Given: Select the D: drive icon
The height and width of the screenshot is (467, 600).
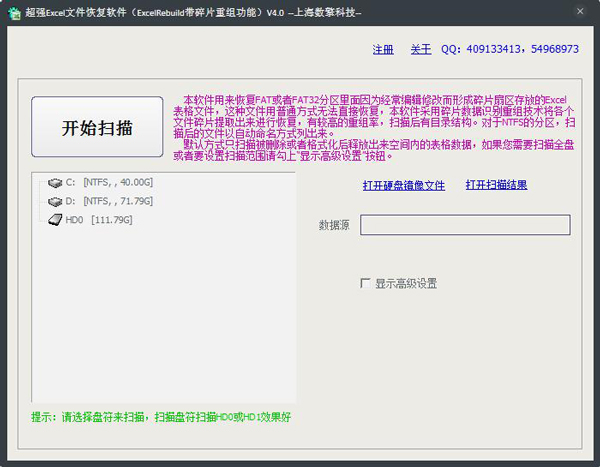Looking at the screenshot, I should [55, 202].
